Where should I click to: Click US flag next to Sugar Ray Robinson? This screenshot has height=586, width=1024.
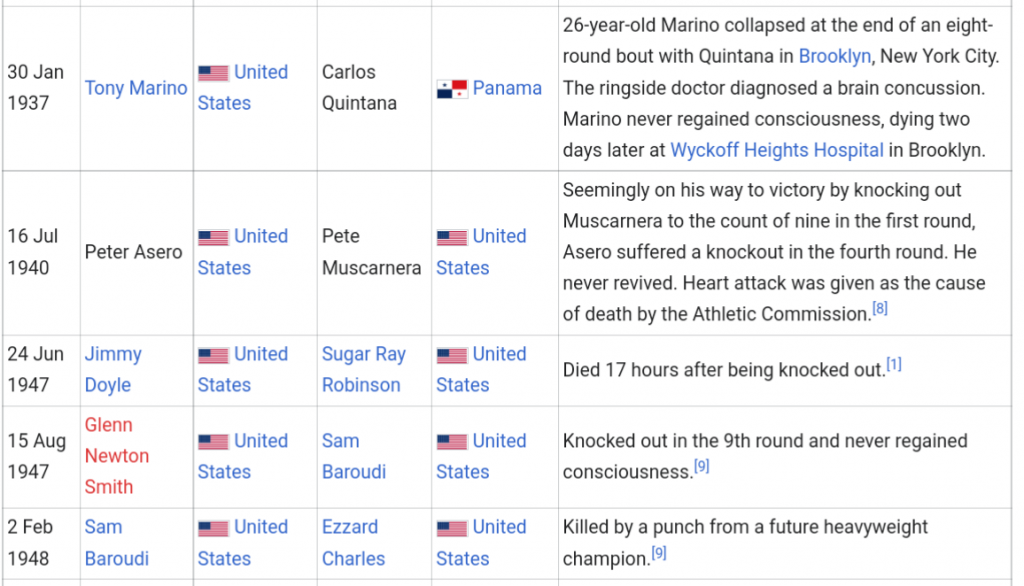452,355
